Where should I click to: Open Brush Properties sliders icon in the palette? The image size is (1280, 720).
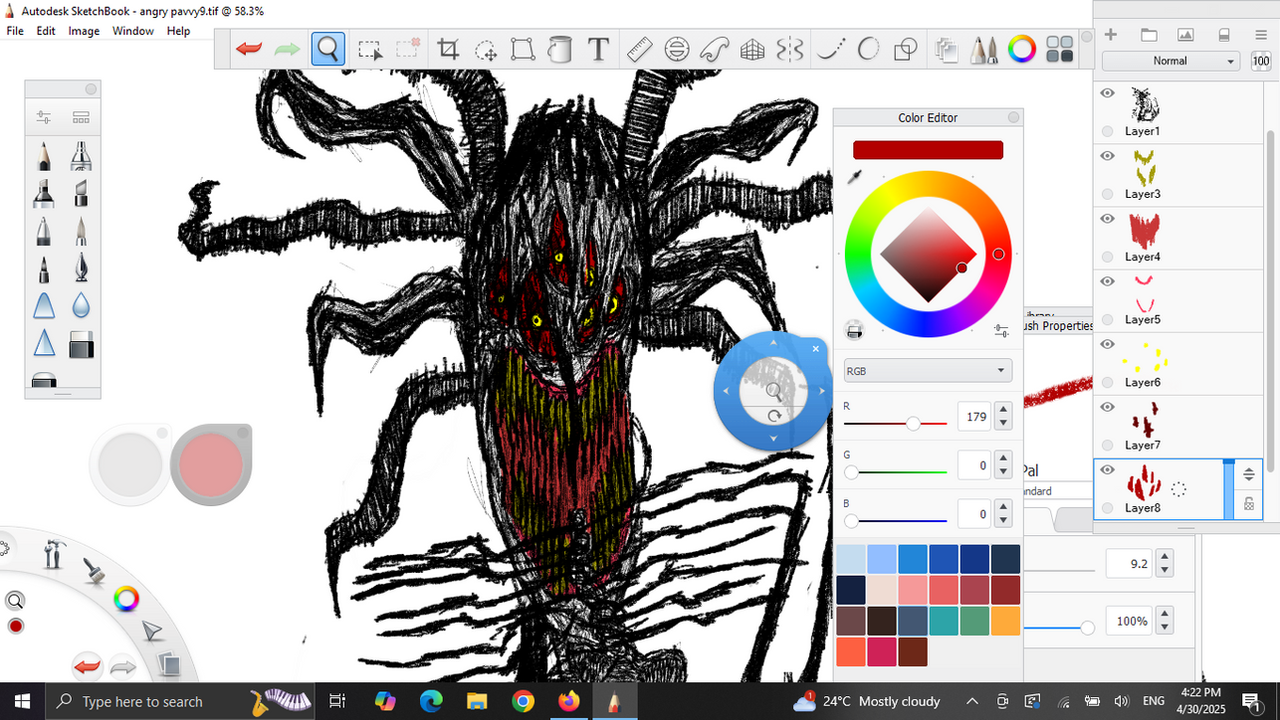click(x=43, y=117)
